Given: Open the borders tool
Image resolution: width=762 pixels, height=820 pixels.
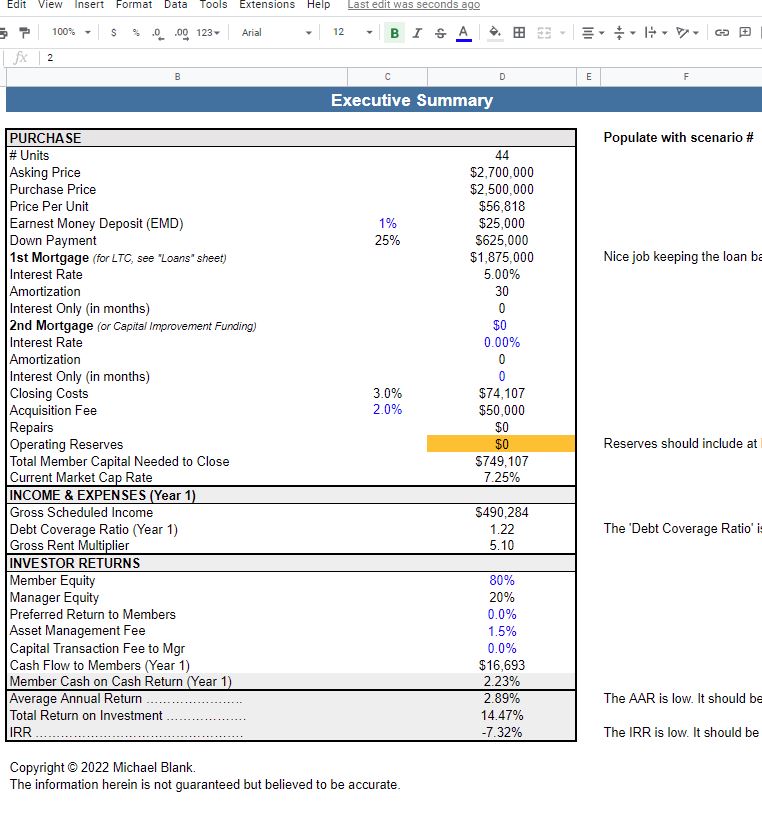Looking at the screenshot, I should coord(519,33).
